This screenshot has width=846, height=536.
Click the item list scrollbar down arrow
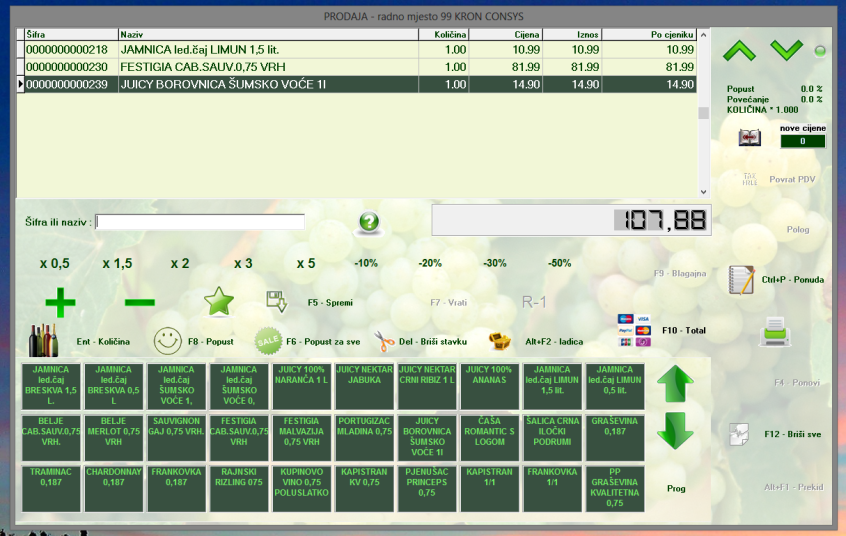tap(703, 192)
